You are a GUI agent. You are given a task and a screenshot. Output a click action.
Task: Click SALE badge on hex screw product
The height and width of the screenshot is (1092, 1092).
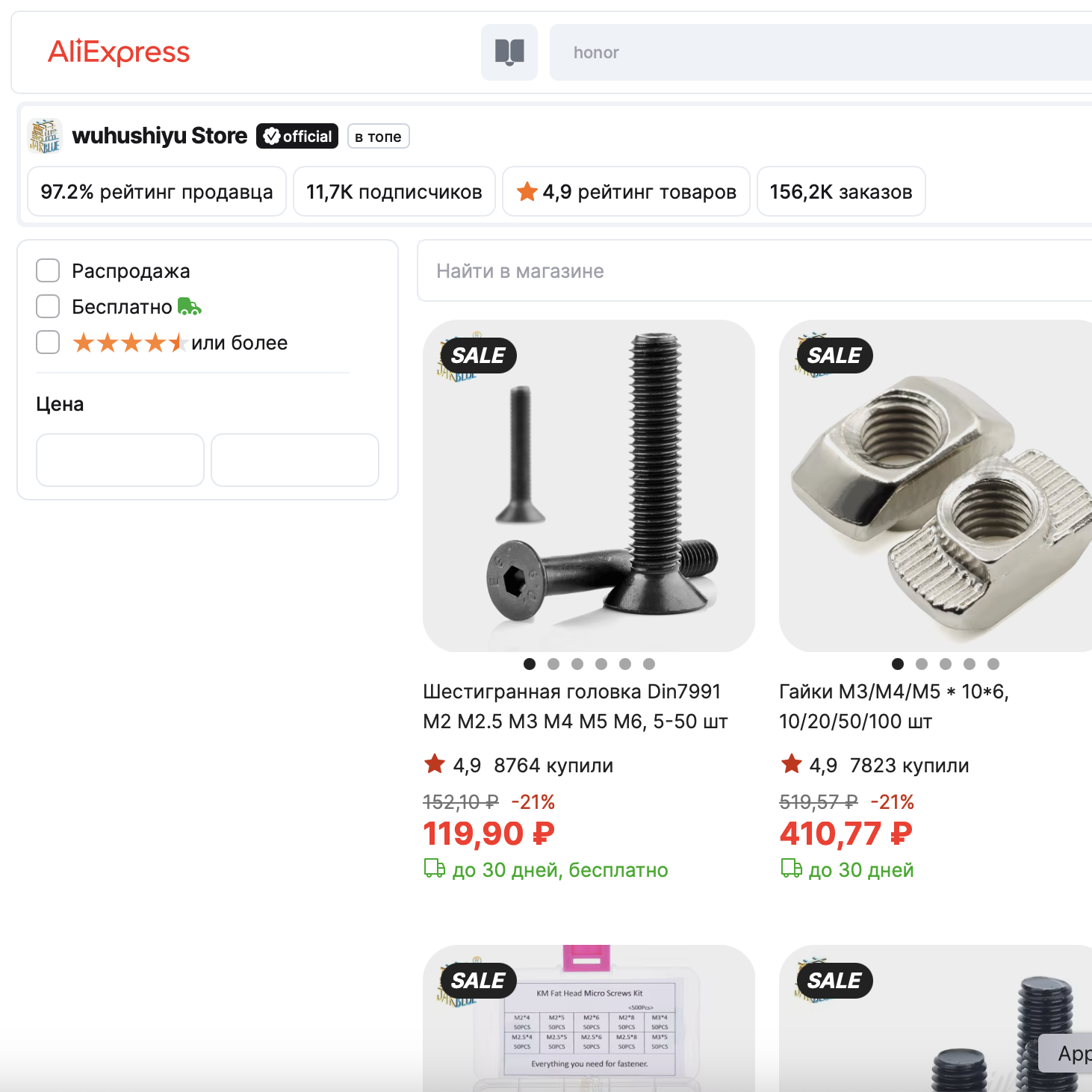(478, 356)
